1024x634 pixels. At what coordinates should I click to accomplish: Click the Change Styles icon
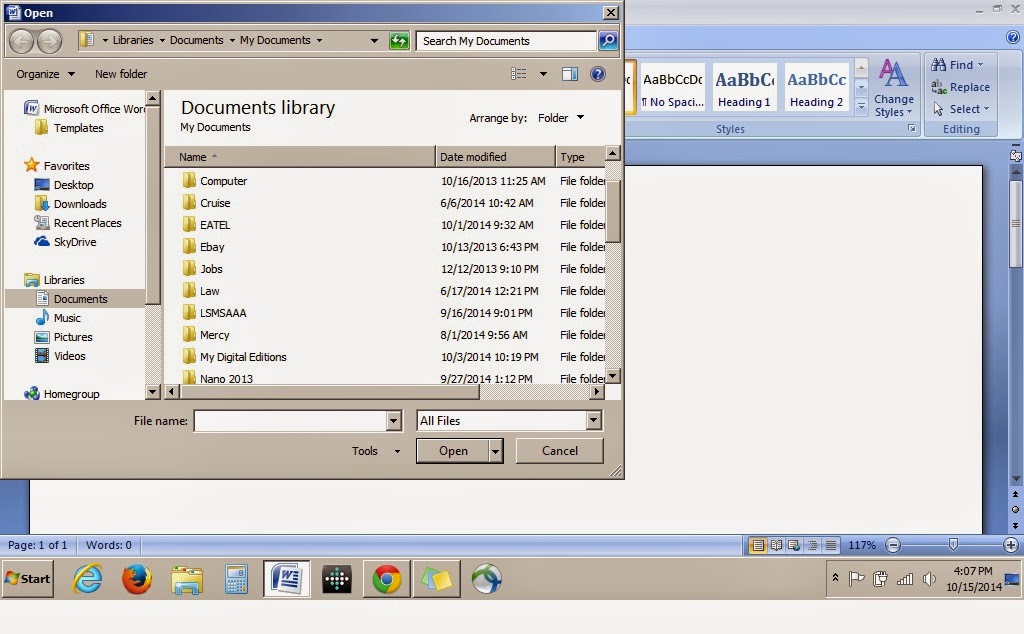(893, 87)
